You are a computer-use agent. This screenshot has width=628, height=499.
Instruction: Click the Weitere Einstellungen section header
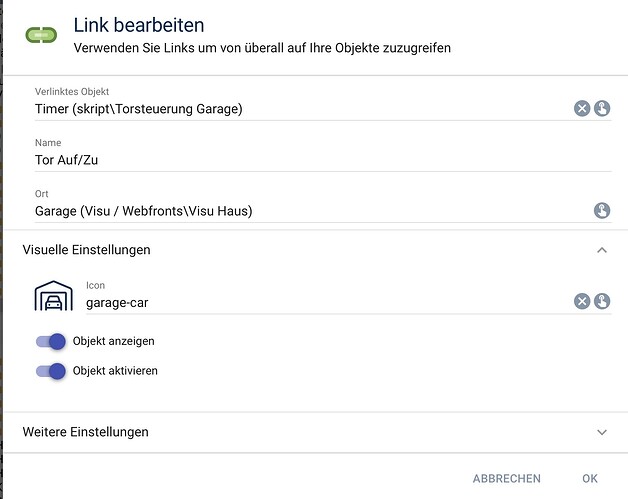[315, 433]
